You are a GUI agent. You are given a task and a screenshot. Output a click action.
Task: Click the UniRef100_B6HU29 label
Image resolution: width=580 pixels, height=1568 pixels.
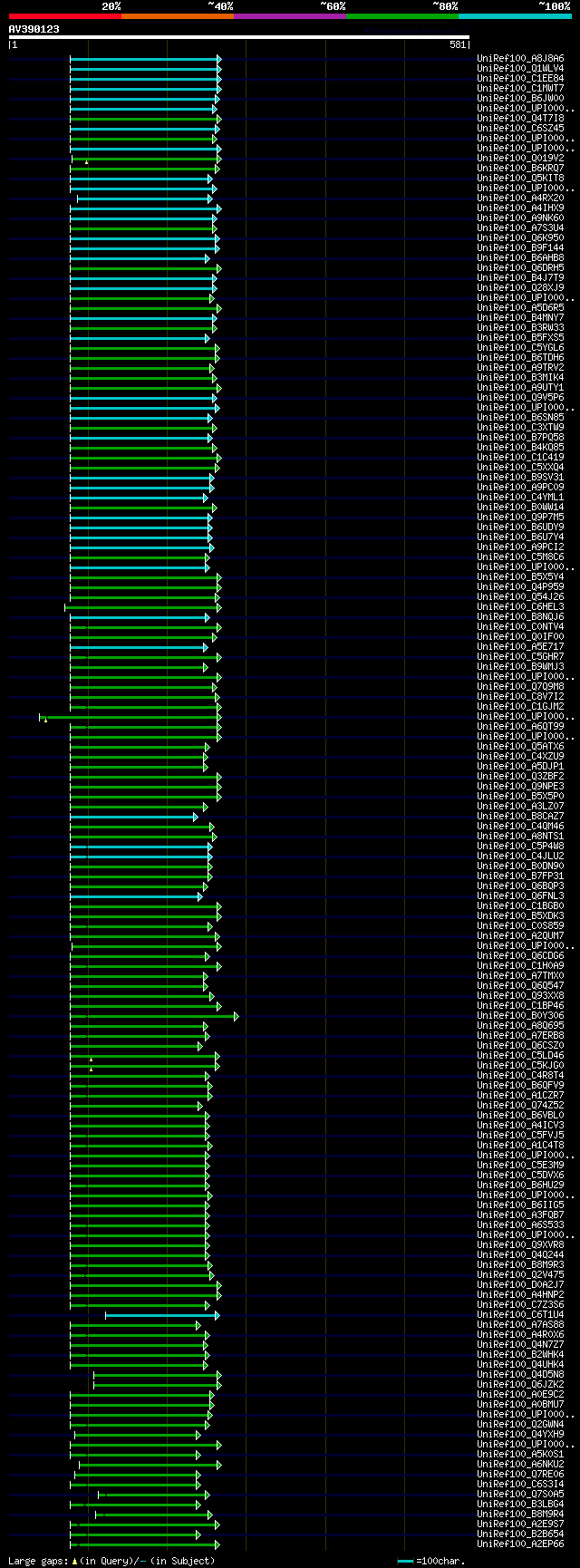[x=520, y=1186]
